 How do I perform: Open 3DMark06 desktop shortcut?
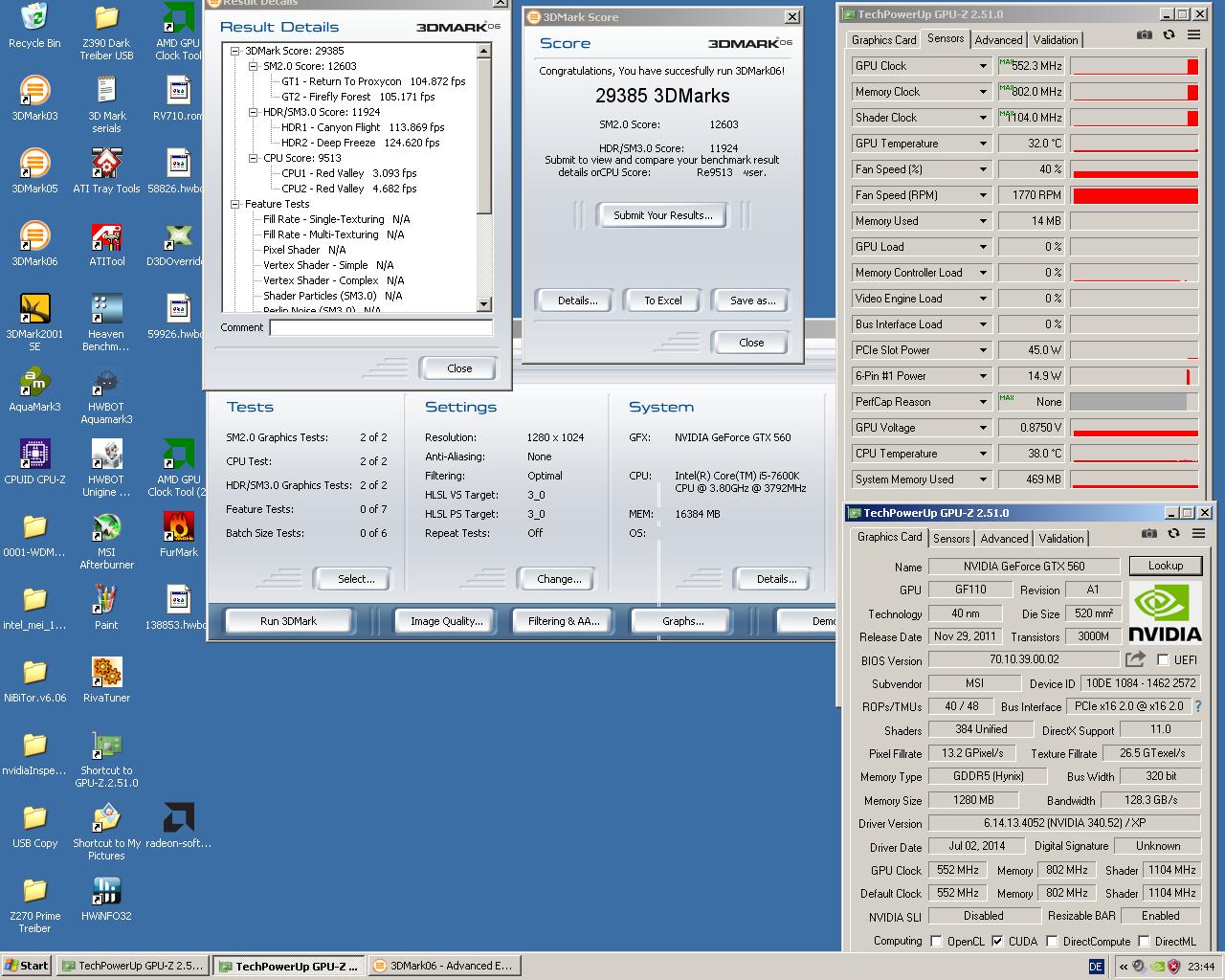[x=34, y=244]
